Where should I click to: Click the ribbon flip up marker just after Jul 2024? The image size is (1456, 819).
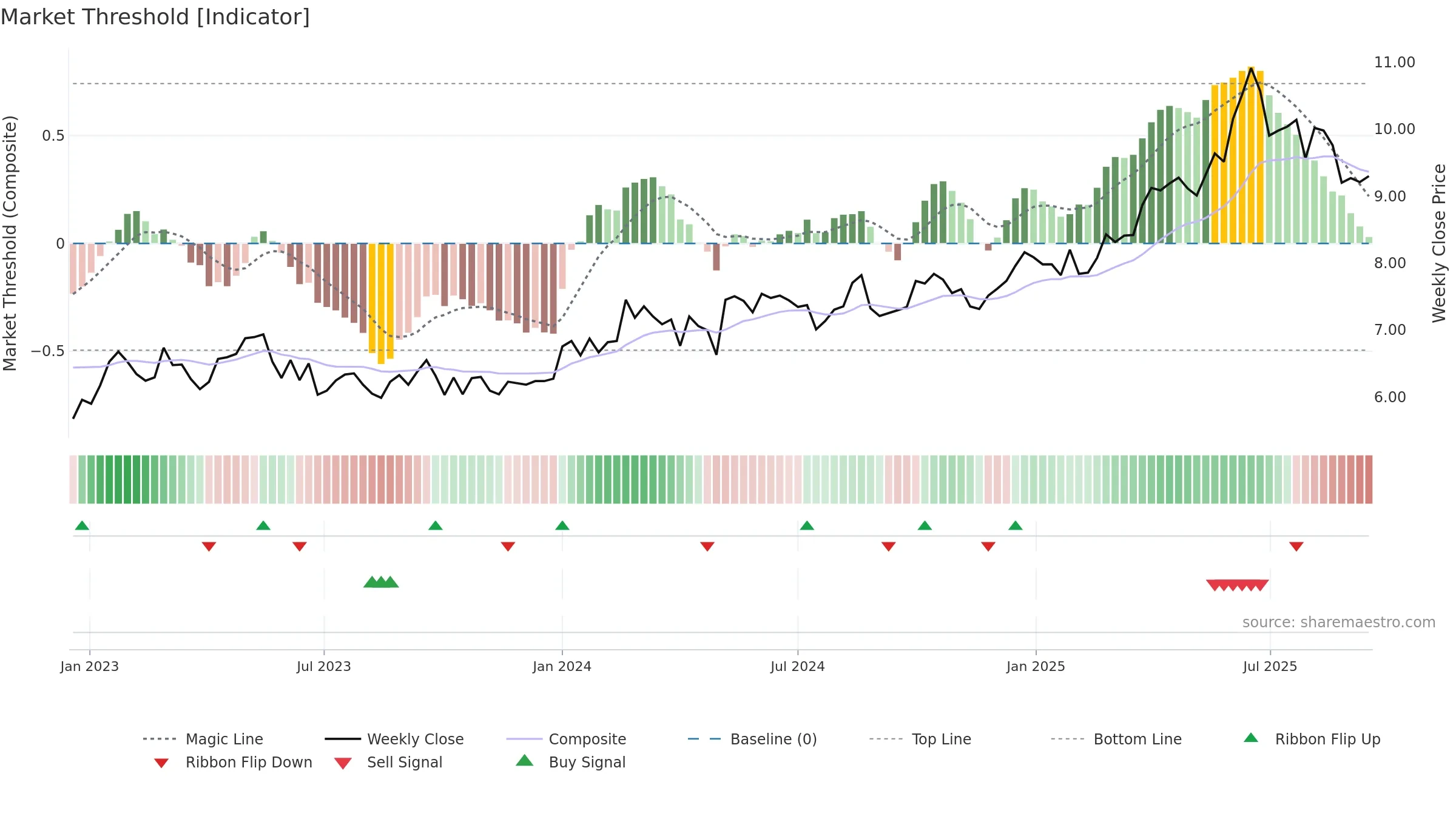pyautogui.click(x=807, y=525)
